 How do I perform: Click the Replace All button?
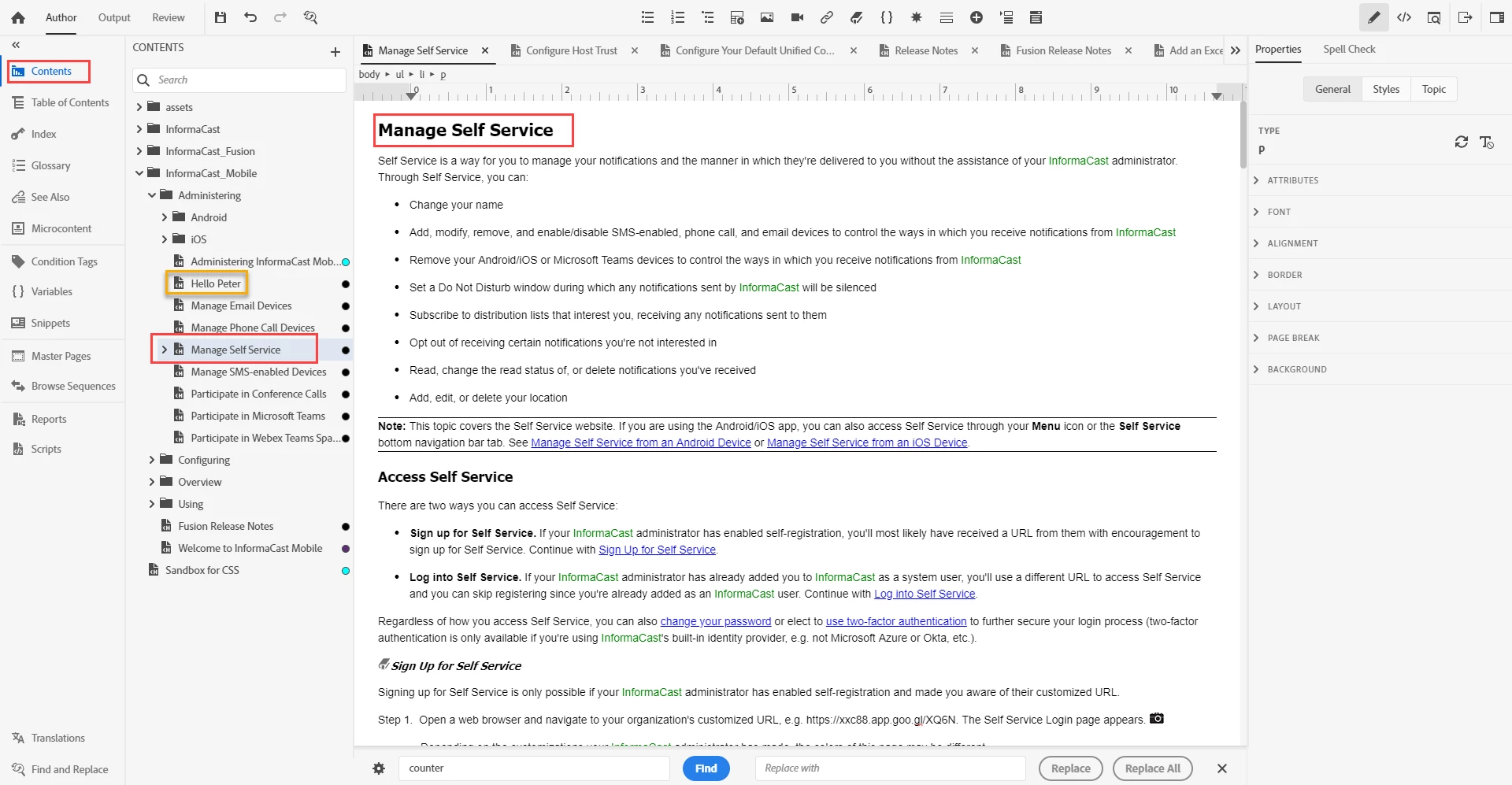point(1153,768)
